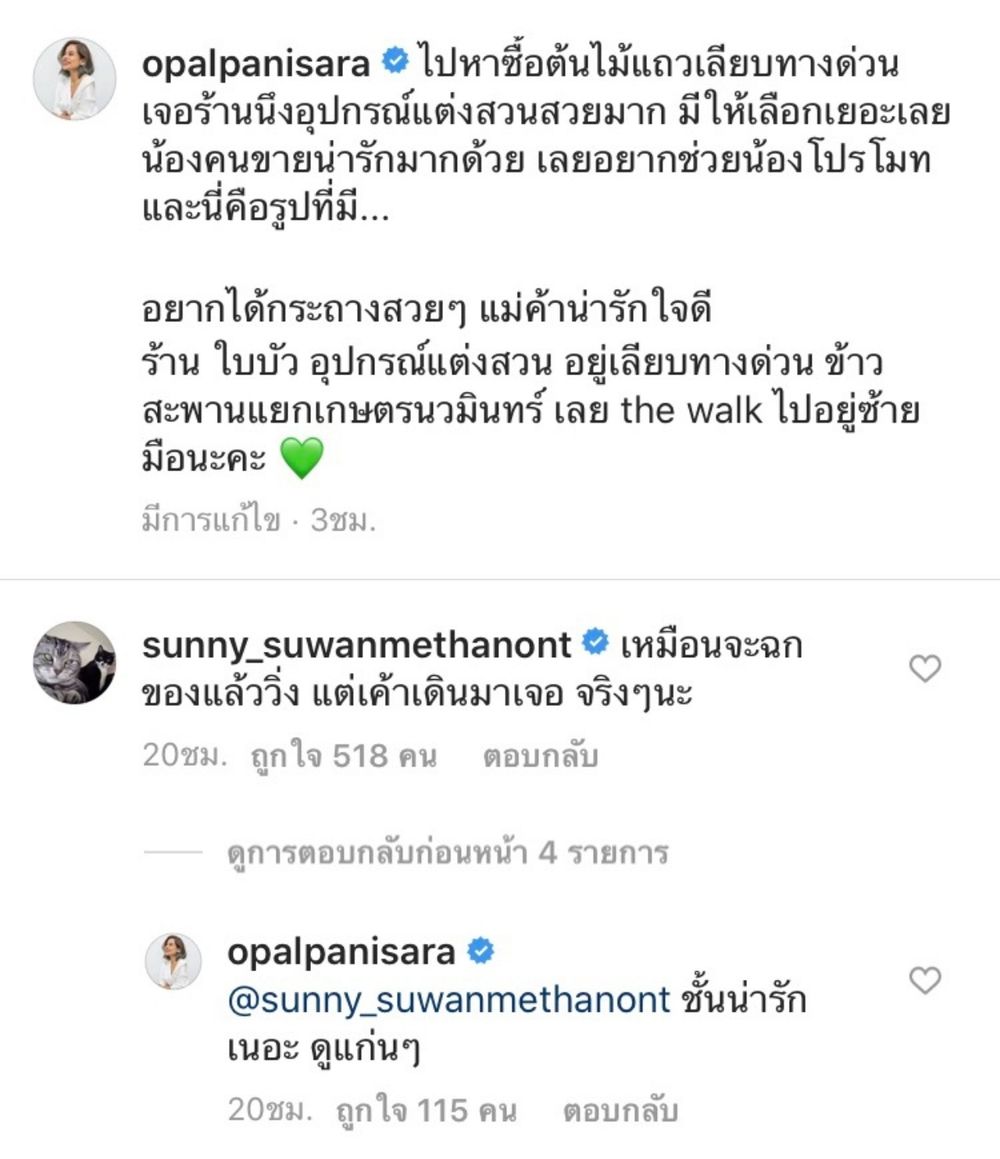Open opalpanisara username on the reply

tap(341, 953)
